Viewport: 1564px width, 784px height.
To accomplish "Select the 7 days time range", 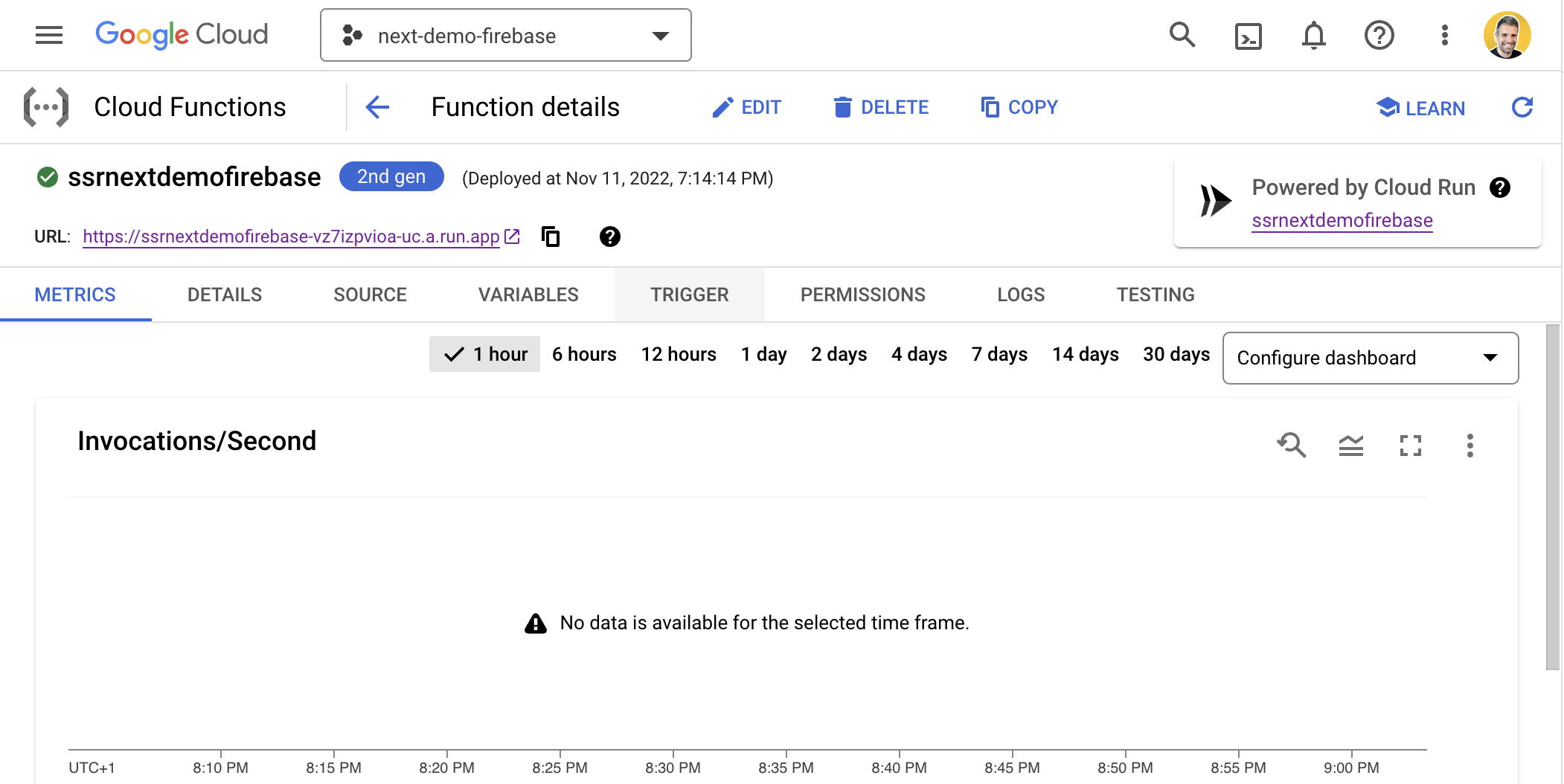I will pyautogui.click(x=1000, y=354).
